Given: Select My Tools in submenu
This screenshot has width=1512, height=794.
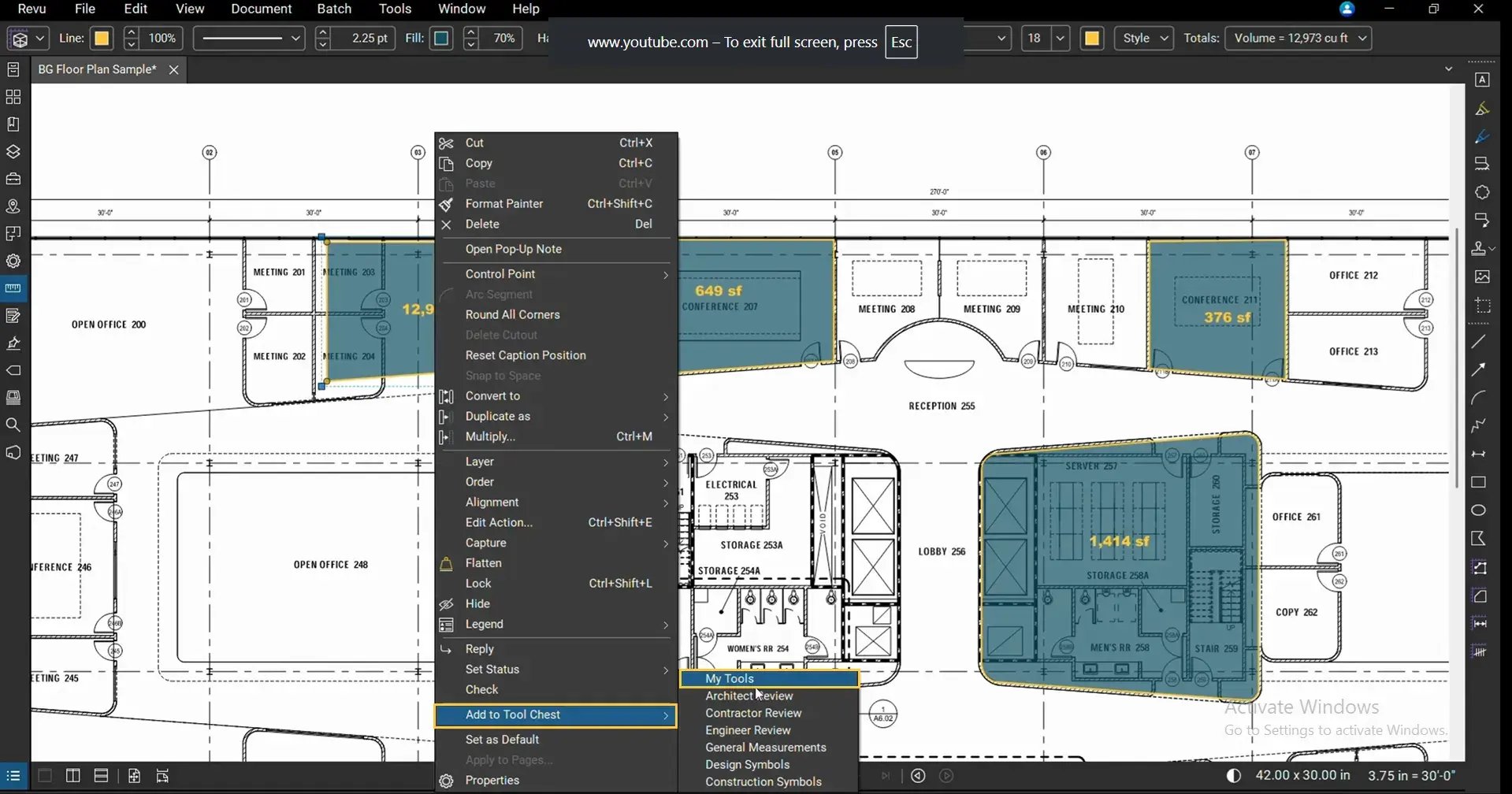Looking at the screenshot, I should click(769, 678).
